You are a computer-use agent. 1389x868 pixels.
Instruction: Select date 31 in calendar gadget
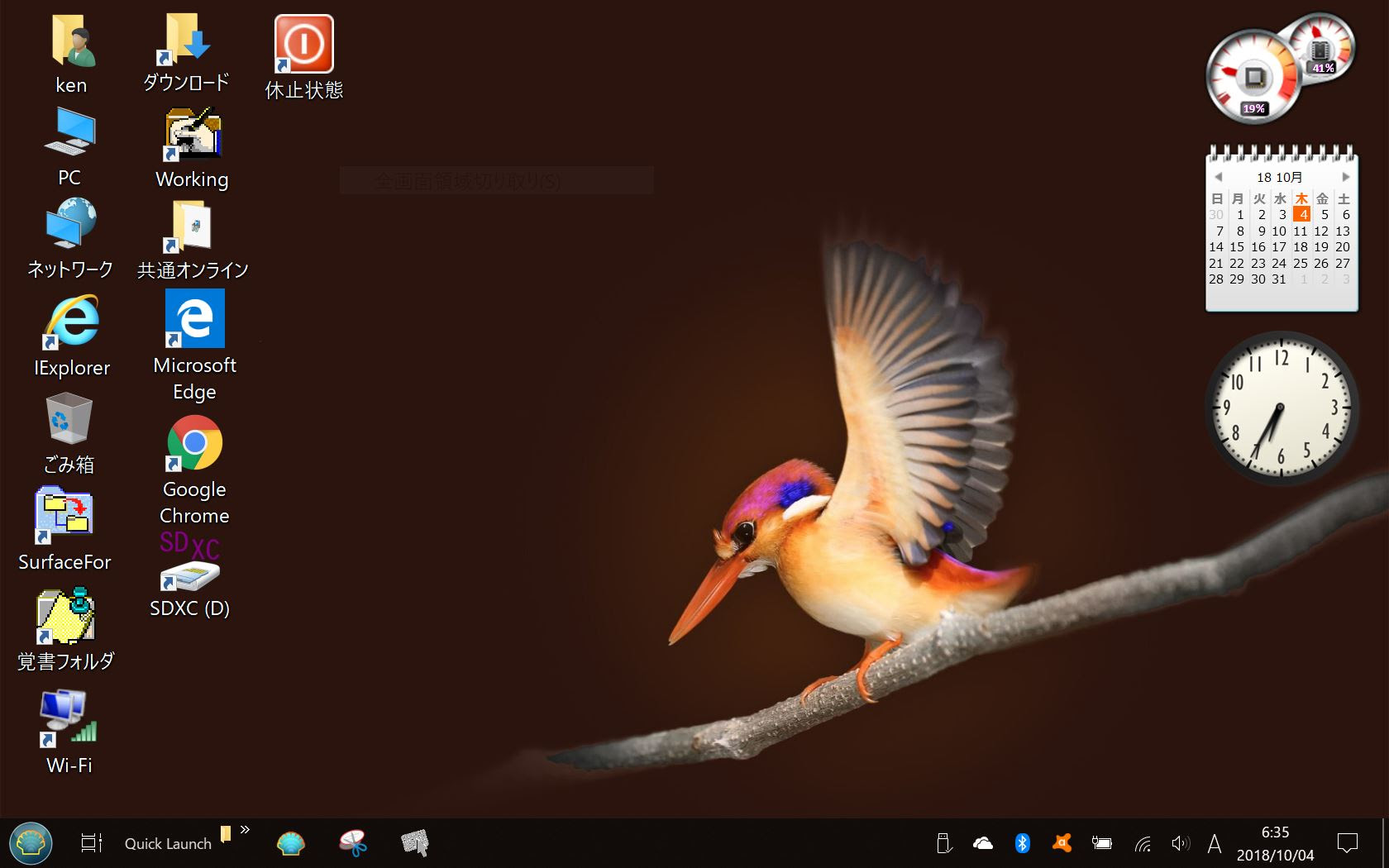1279,279
